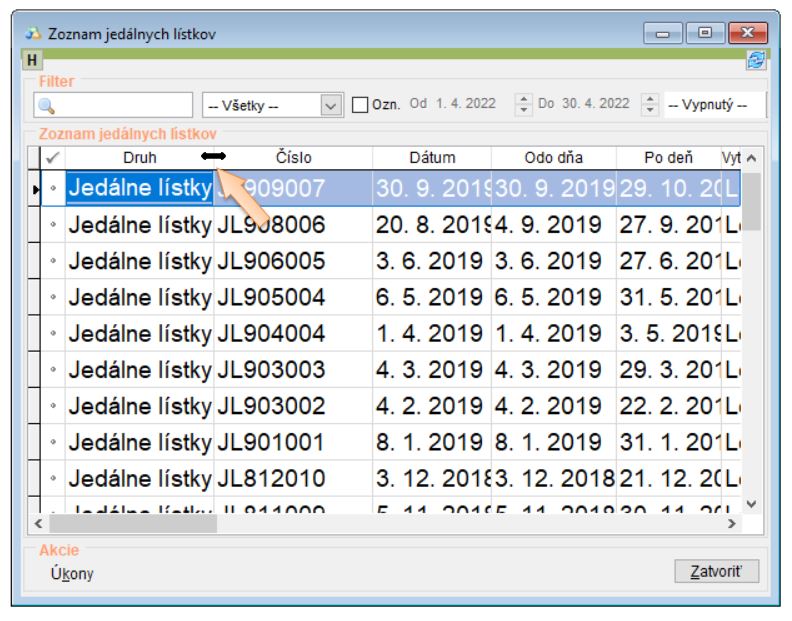This screenshot has width=792, height=621.
Task: Open the "-- Vypnutý --" dropdown
Action: [x=714, y=104]
